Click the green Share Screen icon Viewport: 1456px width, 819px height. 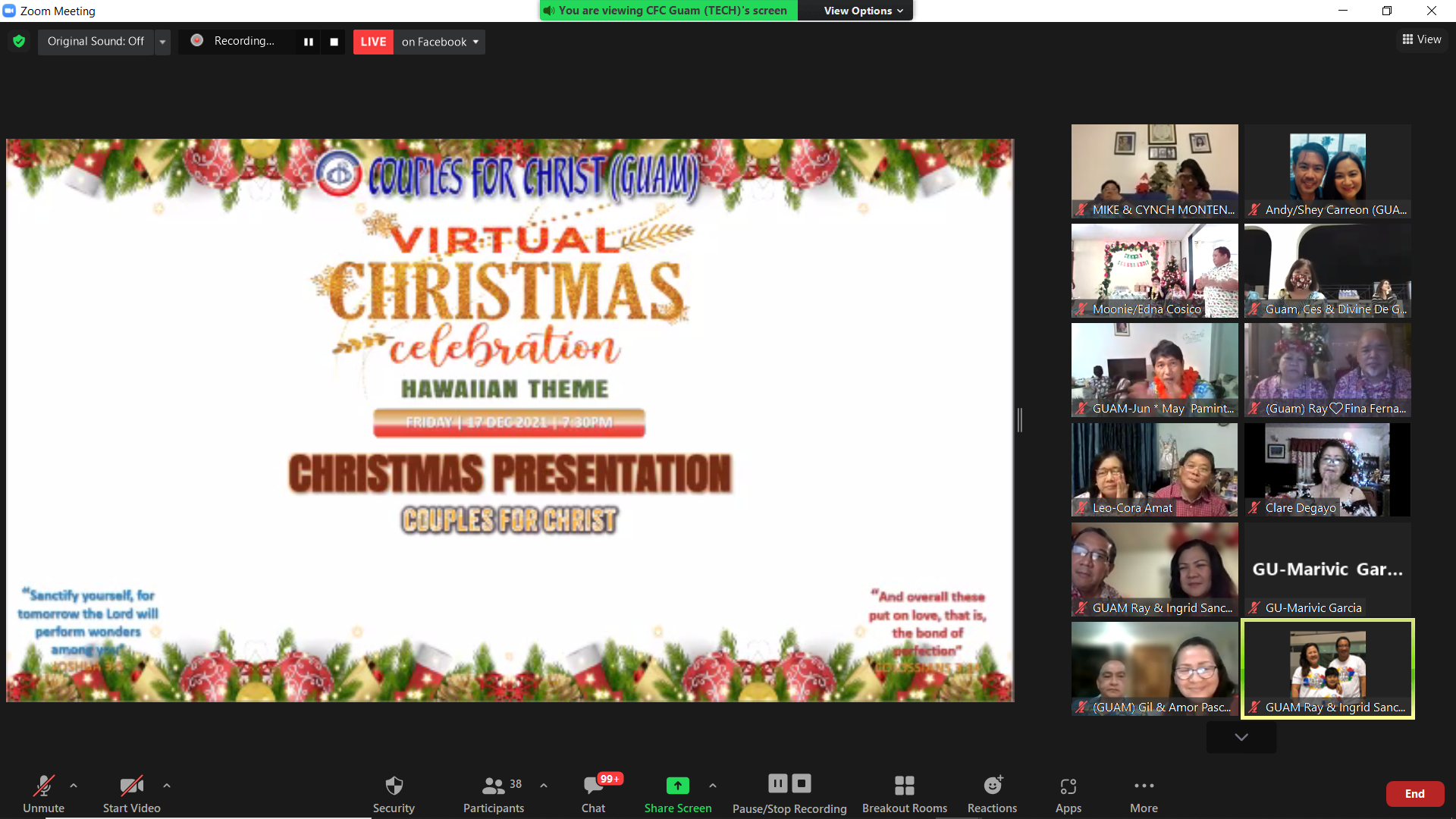[677, 786]
